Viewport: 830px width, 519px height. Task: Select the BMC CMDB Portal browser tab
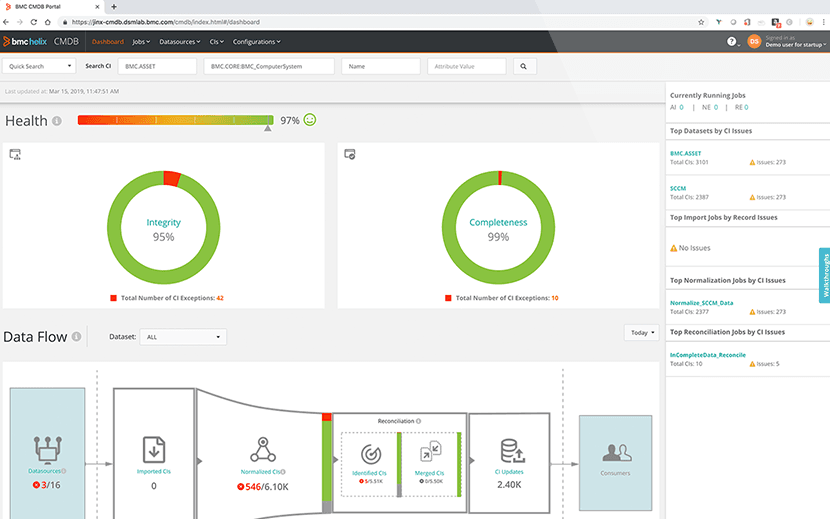point(52,7)
